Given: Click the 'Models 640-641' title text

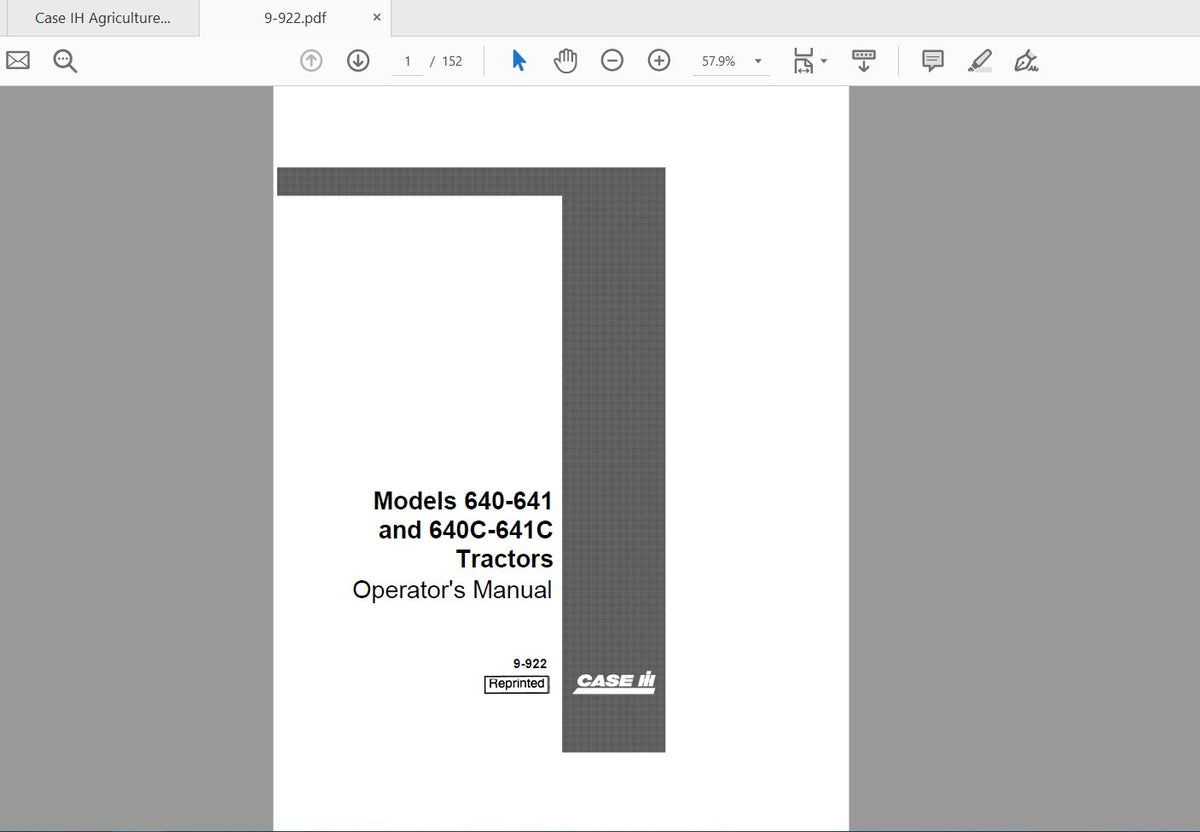Looking at the screenshot, I should click(x=463, y=500).
